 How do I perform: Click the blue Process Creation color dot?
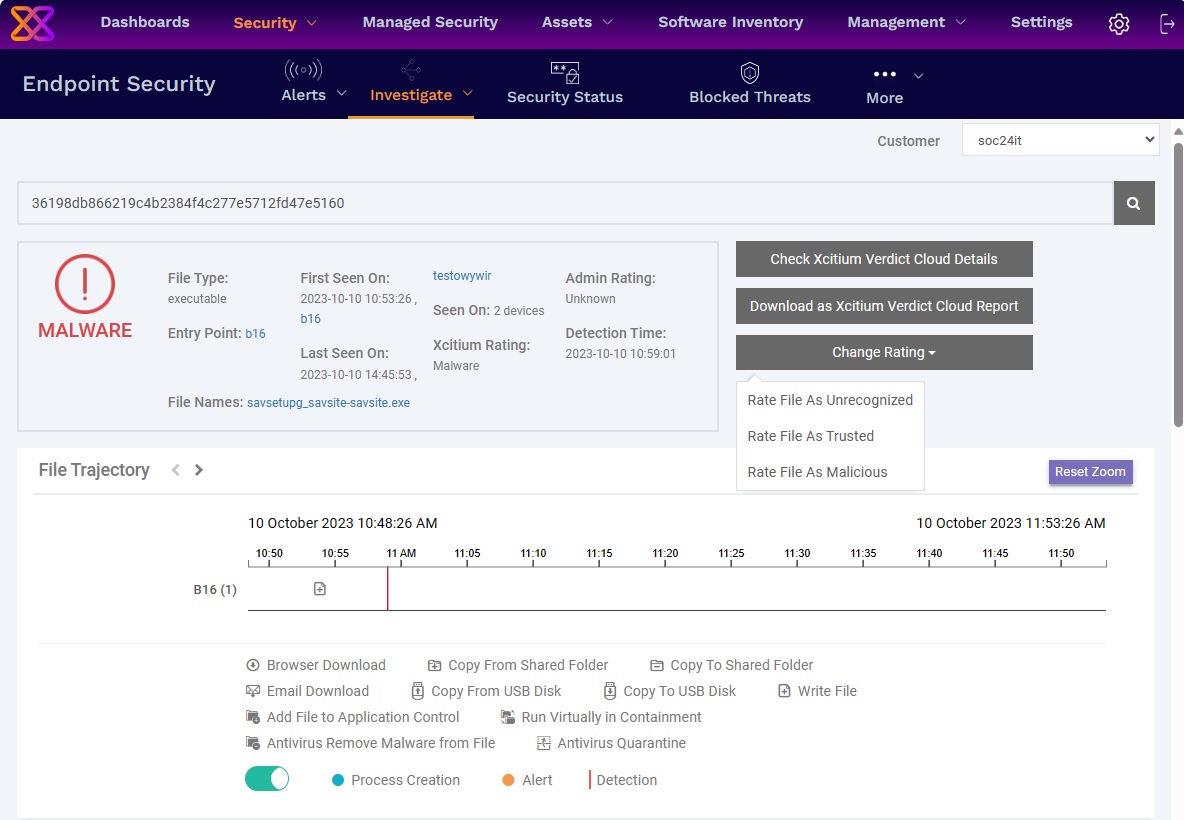(338, 780)
